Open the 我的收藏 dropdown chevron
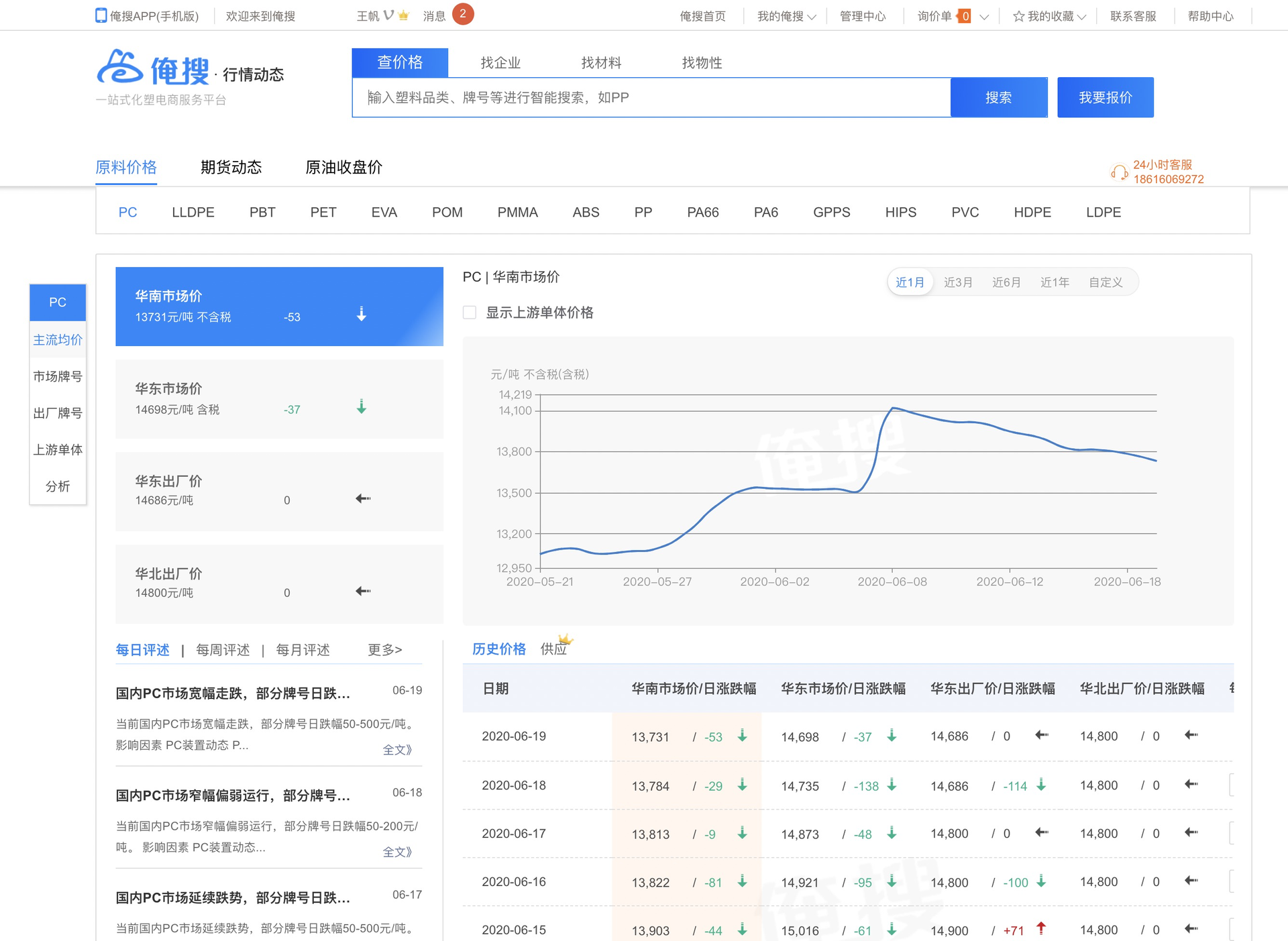The width and height of the screenshot is (1288, 941). [1081, 17]
